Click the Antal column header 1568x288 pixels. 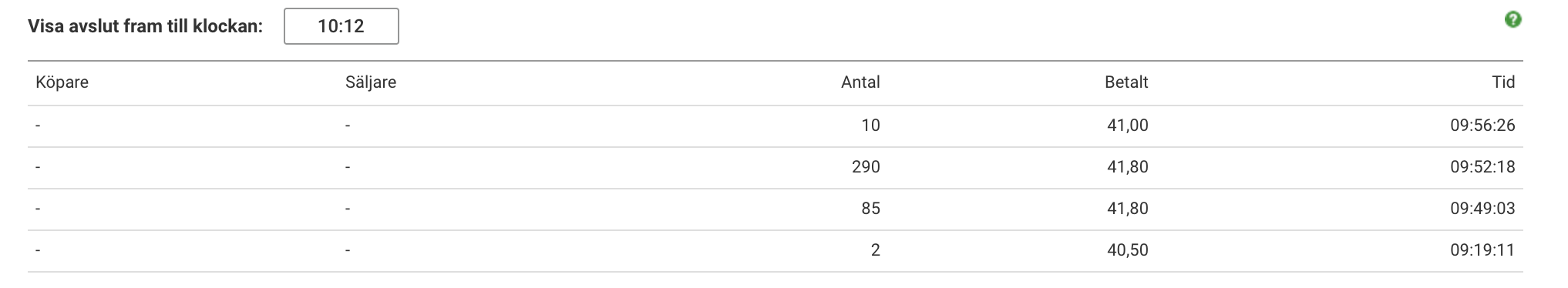(x=860, y=82)
